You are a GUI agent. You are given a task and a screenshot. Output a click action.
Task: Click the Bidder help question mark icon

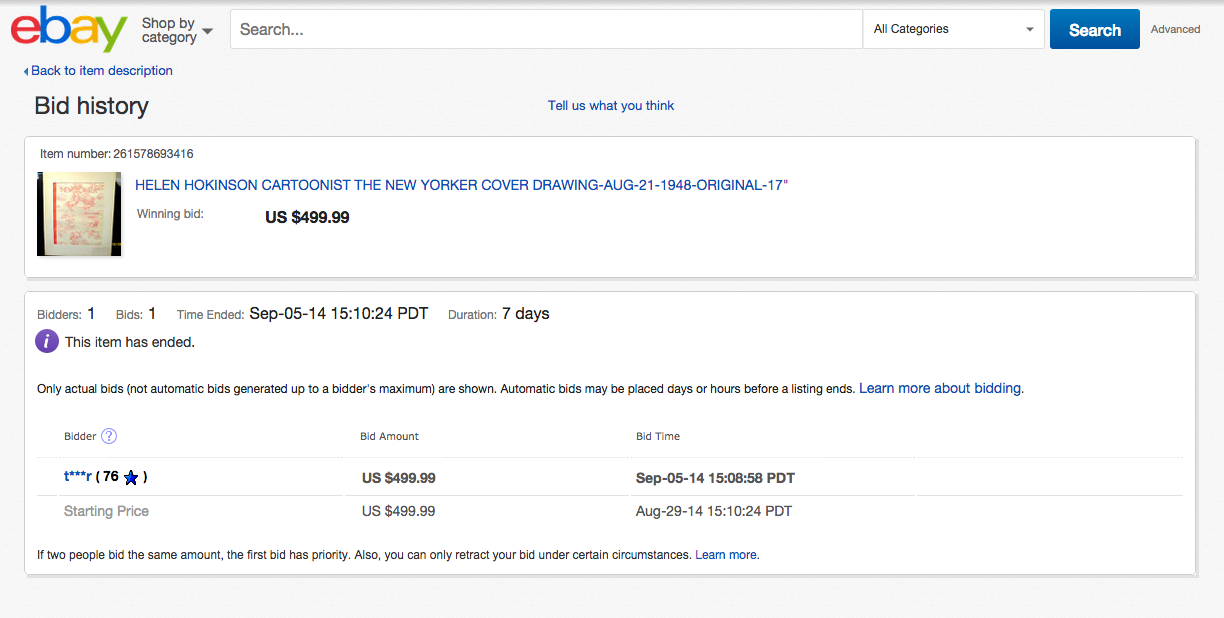[x=109, y=436]
